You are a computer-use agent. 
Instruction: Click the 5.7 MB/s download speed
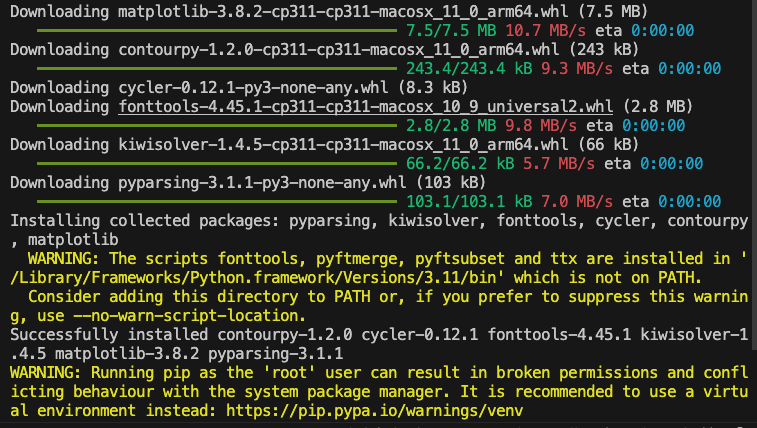[559, 164]
